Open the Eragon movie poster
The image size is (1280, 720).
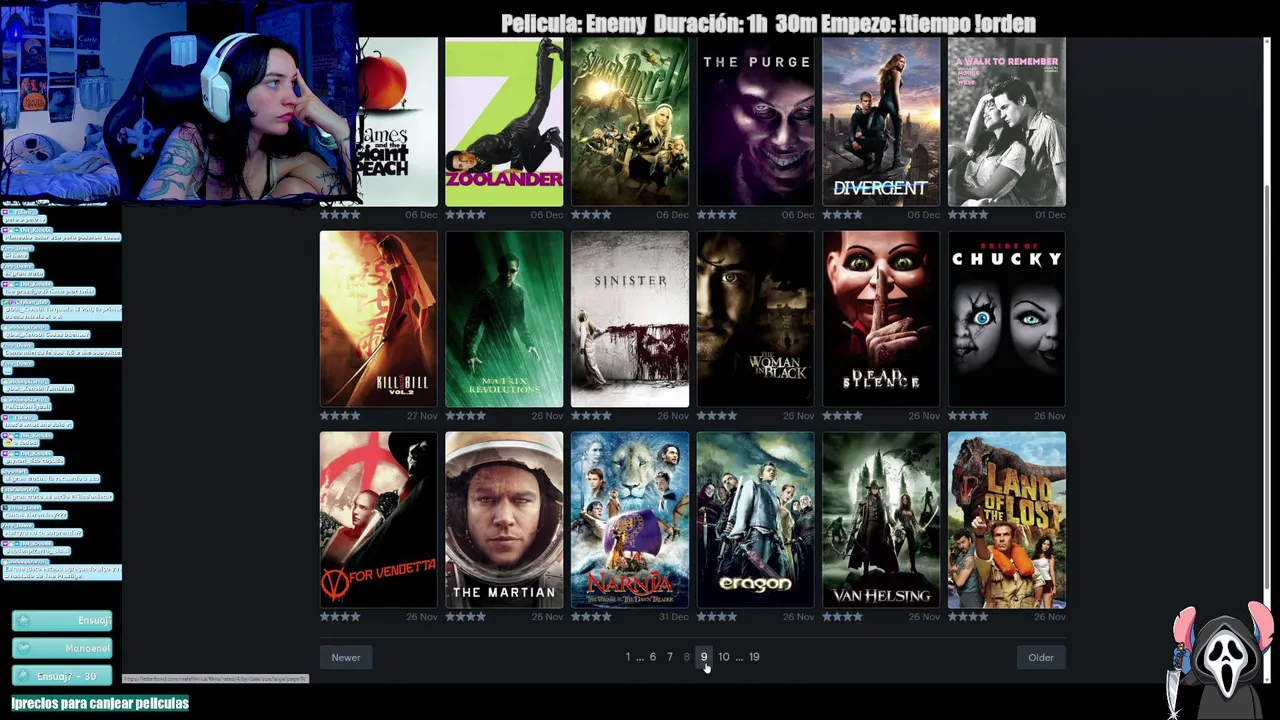[x=756, y=520]
